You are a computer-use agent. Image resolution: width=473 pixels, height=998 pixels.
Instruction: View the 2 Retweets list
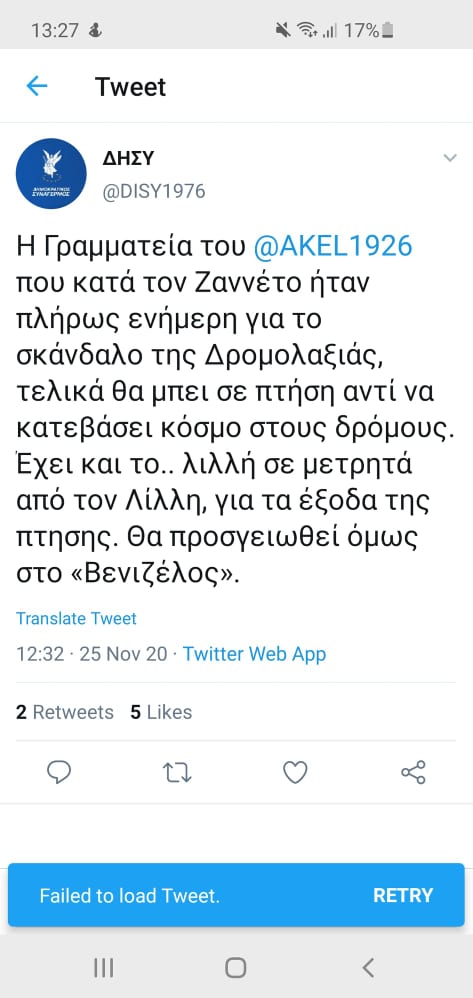click(x=64, y=712)
